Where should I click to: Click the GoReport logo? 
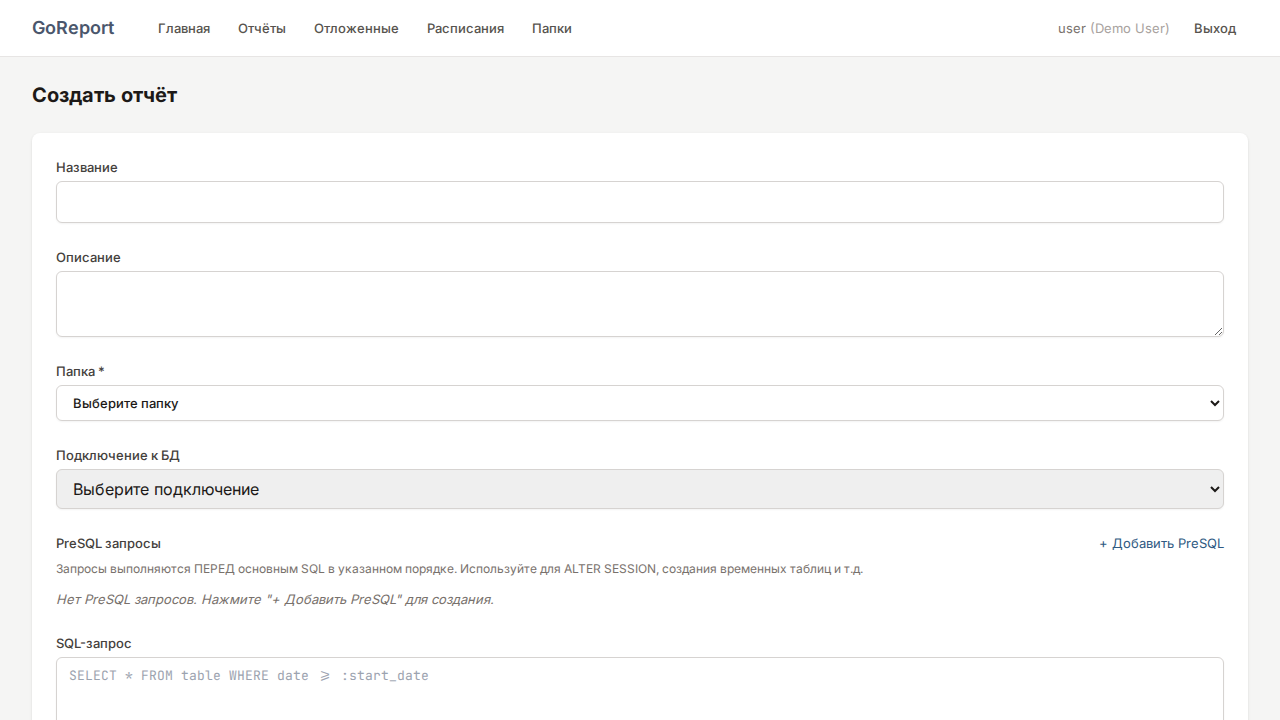[x=73, y=28]
